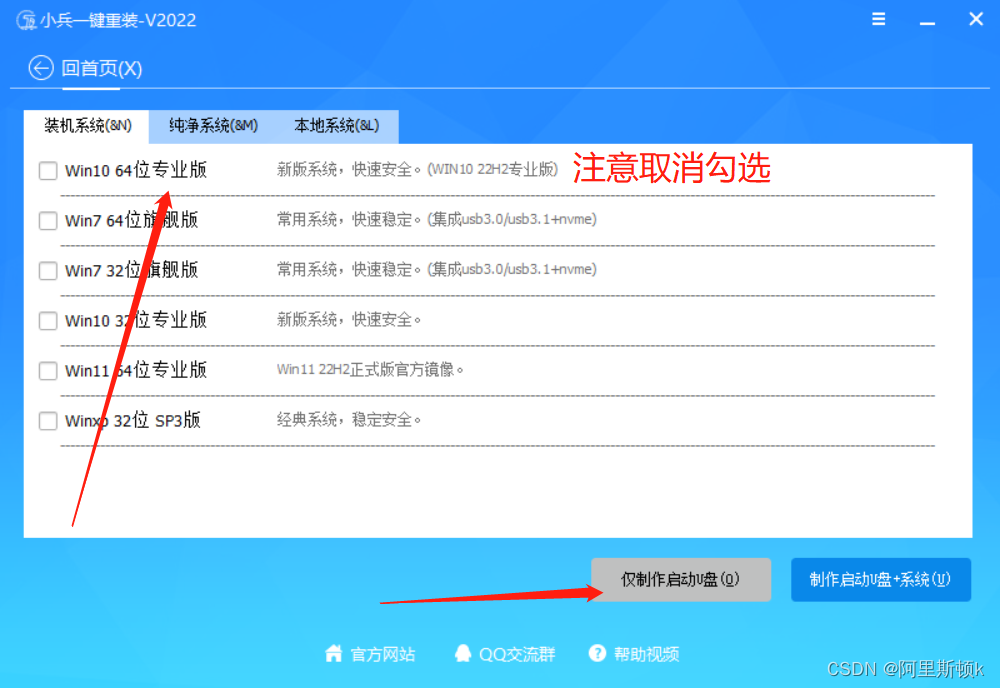This screenshot has height=688, width=1000.
Task: Open the 本地系统 tab
Action: point(336,126)
